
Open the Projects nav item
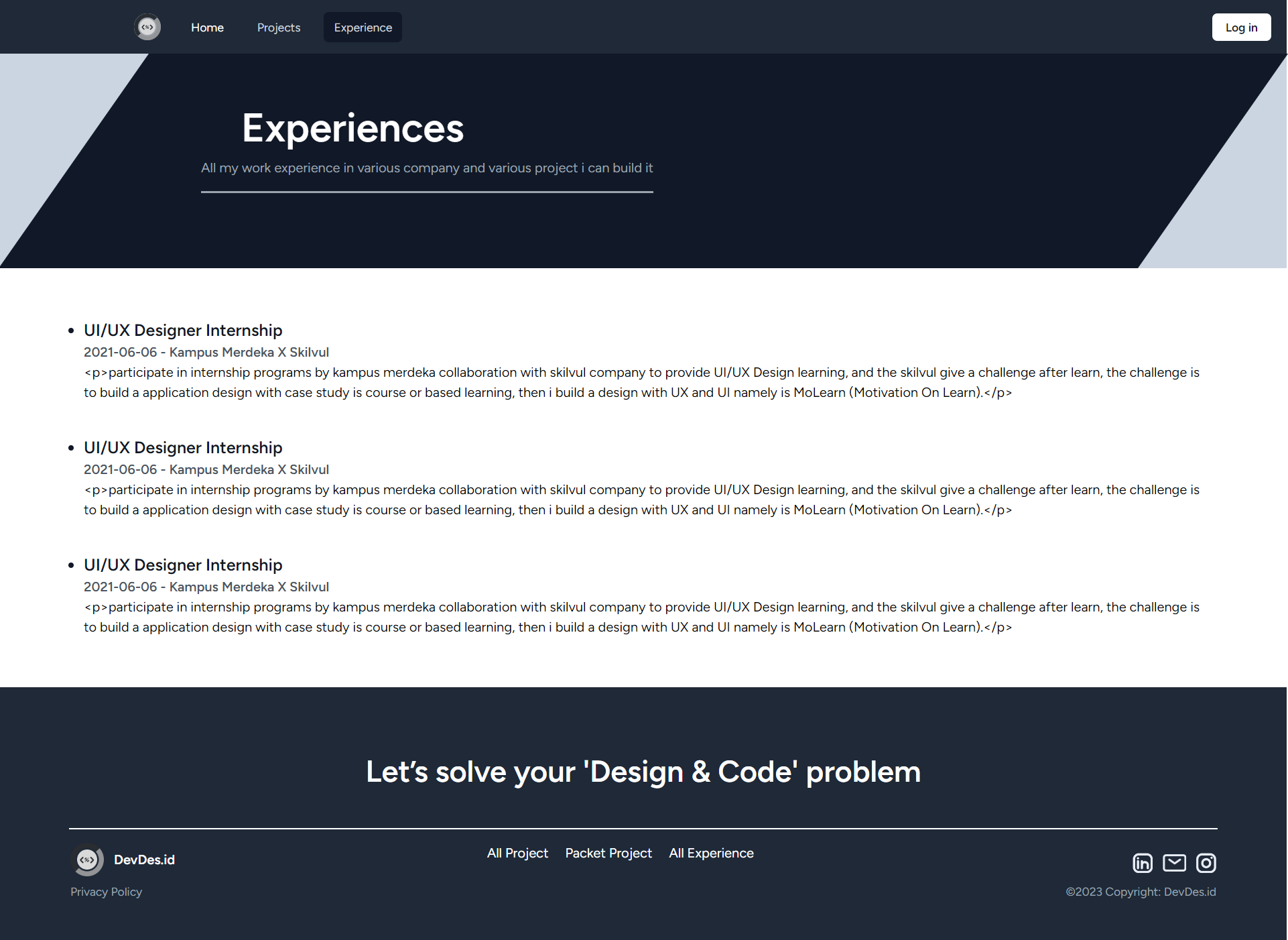[279, 27]
